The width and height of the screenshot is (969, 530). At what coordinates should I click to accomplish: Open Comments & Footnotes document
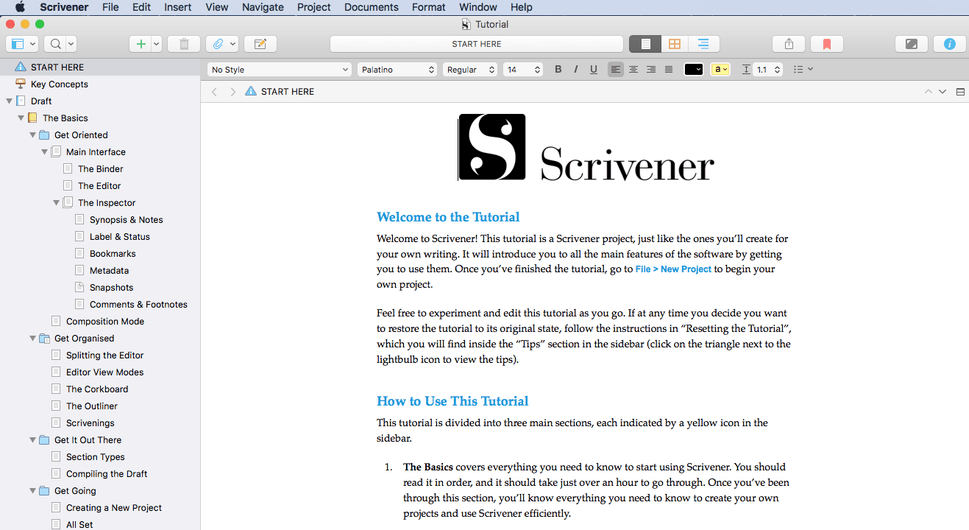pos(138,305)
